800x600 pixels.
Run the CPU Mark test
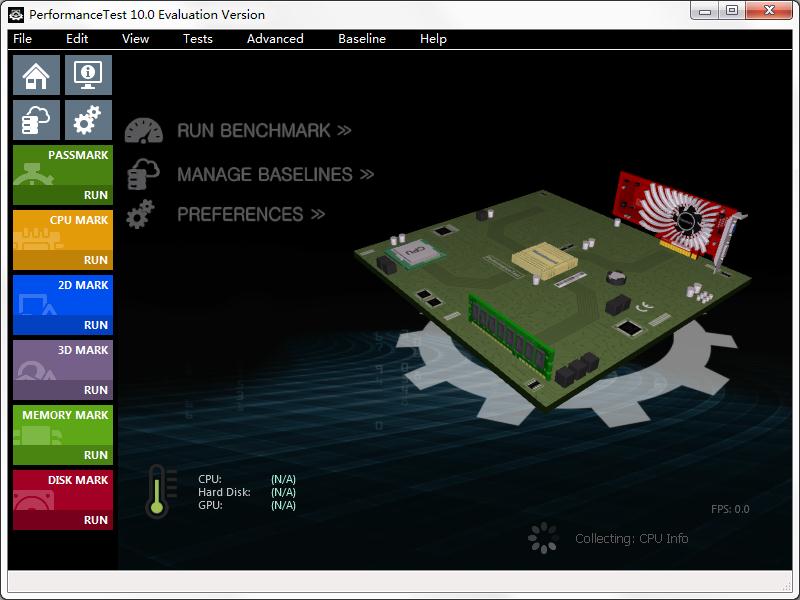click(95, 260)
